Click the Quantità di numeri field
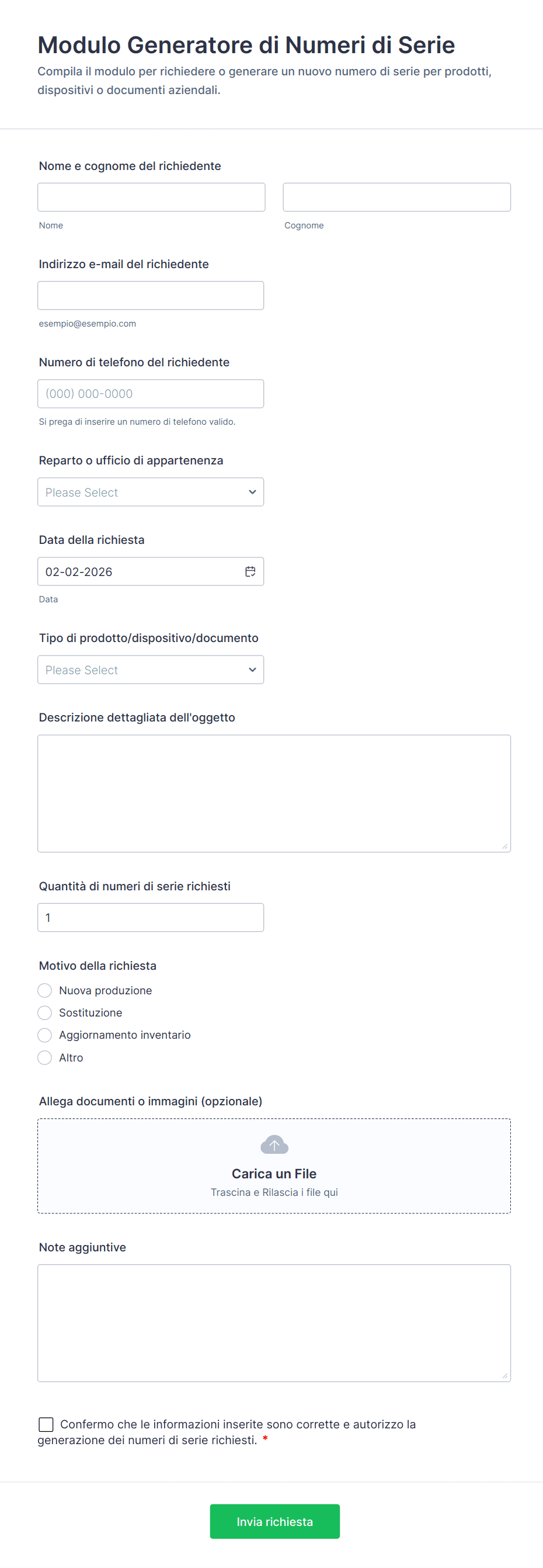Image resolution: width=543 pixels, height=1568 pixels. pyautogui.click(x=151, y=917)
